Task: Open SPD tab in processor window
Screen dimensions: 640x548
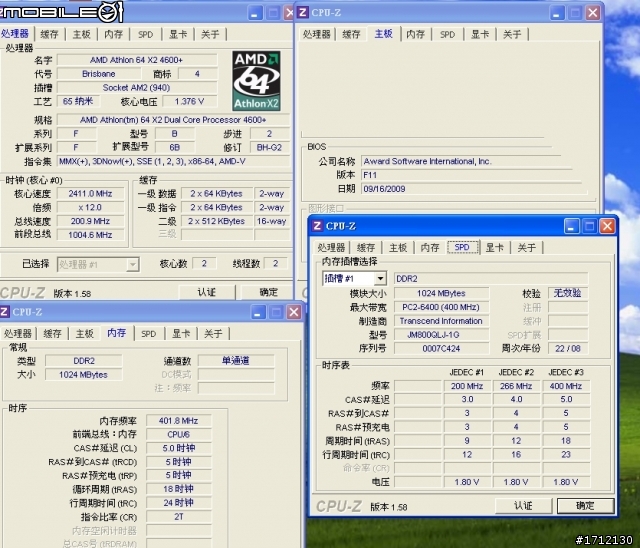Action: 146,34
